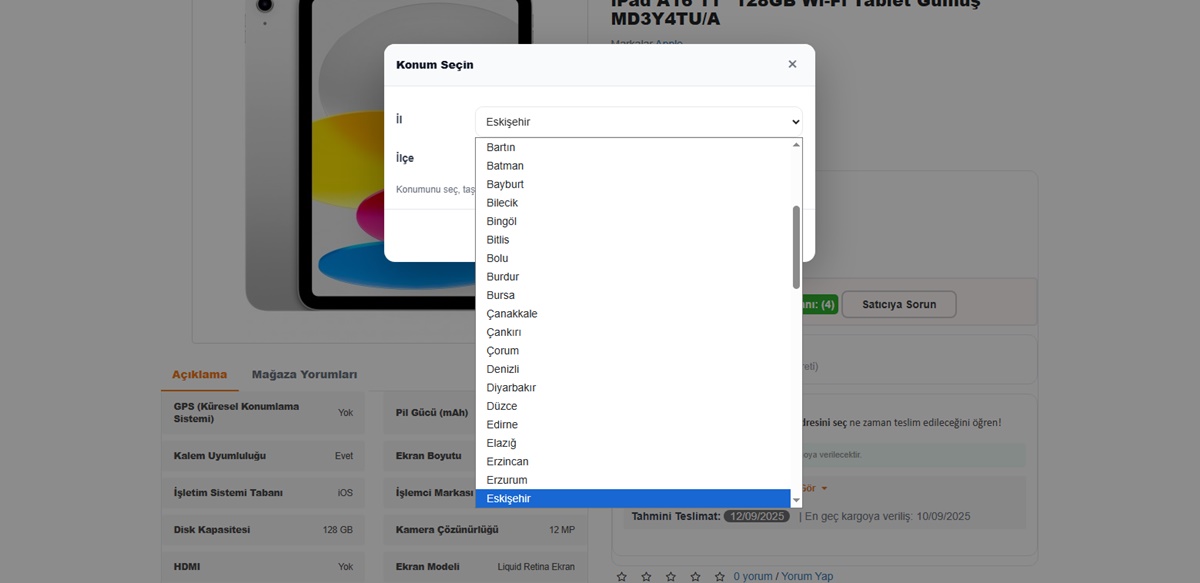
Task: Click the 0 yorum link
Action: [752, 577]
